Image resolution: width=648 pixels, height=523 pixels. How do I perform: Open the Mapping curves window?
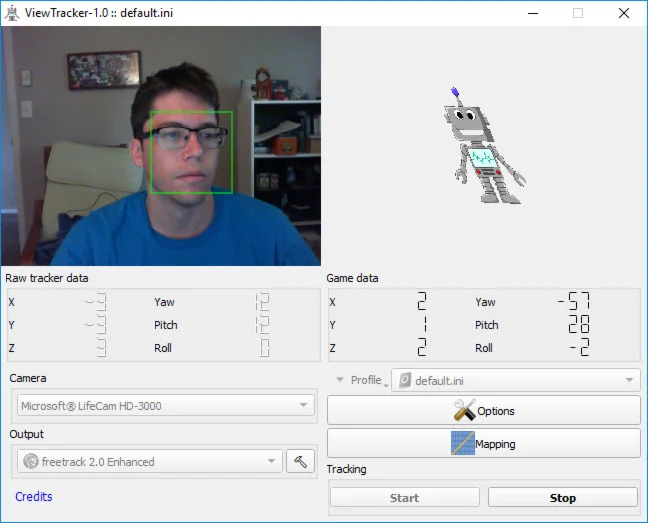[484, 443]
